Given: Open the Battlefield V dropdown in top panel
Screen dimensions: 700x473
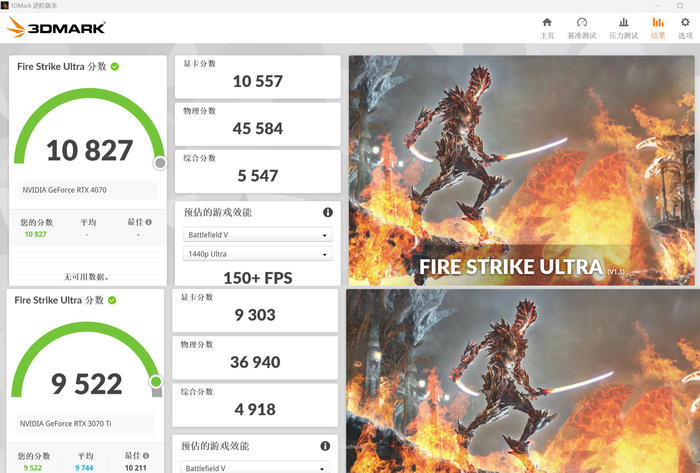Looking at the screenshot, I should click(x=258, y=235).
